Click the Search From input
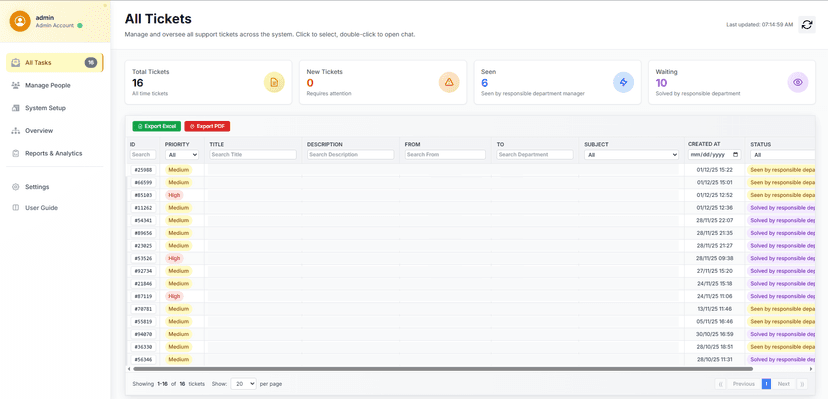Viewport: 828px width, 399px height. pyautogui.click(x=445, y=155)
